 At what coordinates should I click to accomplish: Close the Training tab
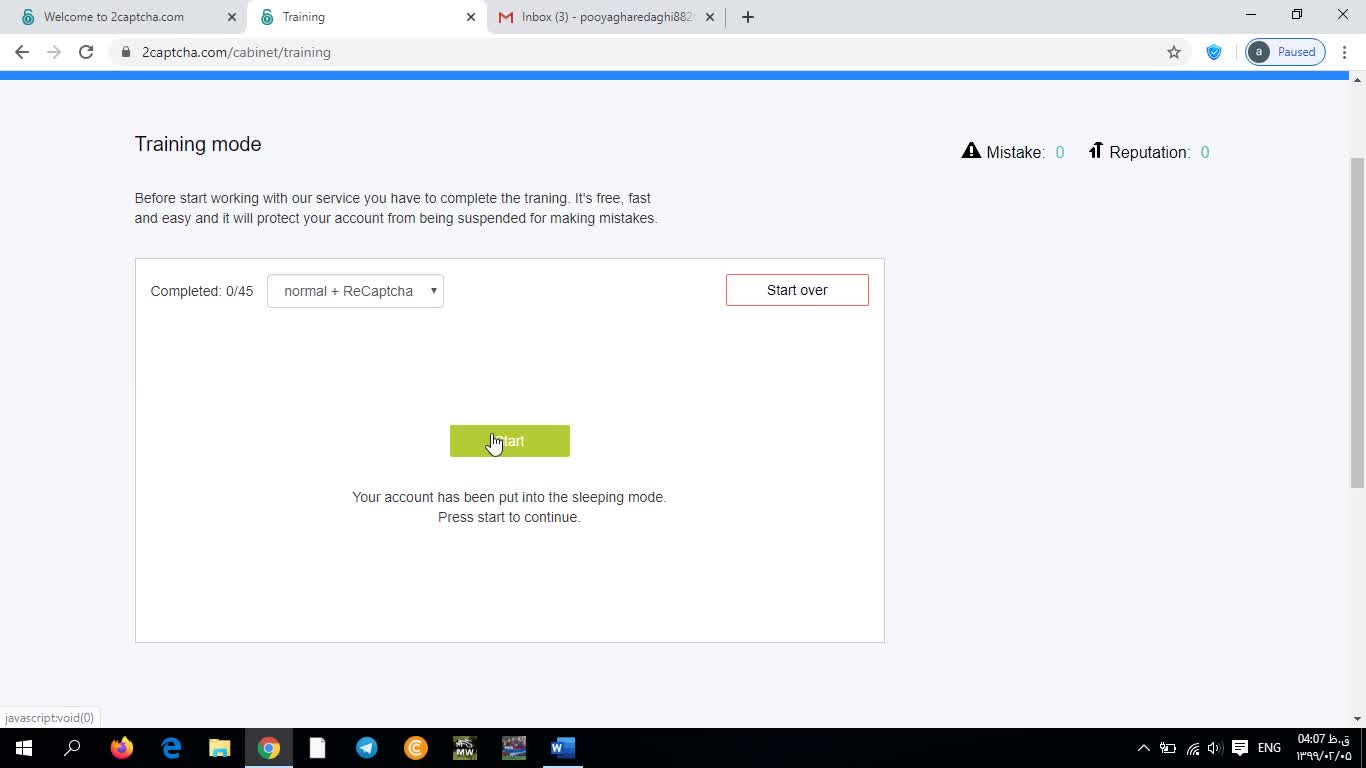pyautogui.click(x=471, y=17)
